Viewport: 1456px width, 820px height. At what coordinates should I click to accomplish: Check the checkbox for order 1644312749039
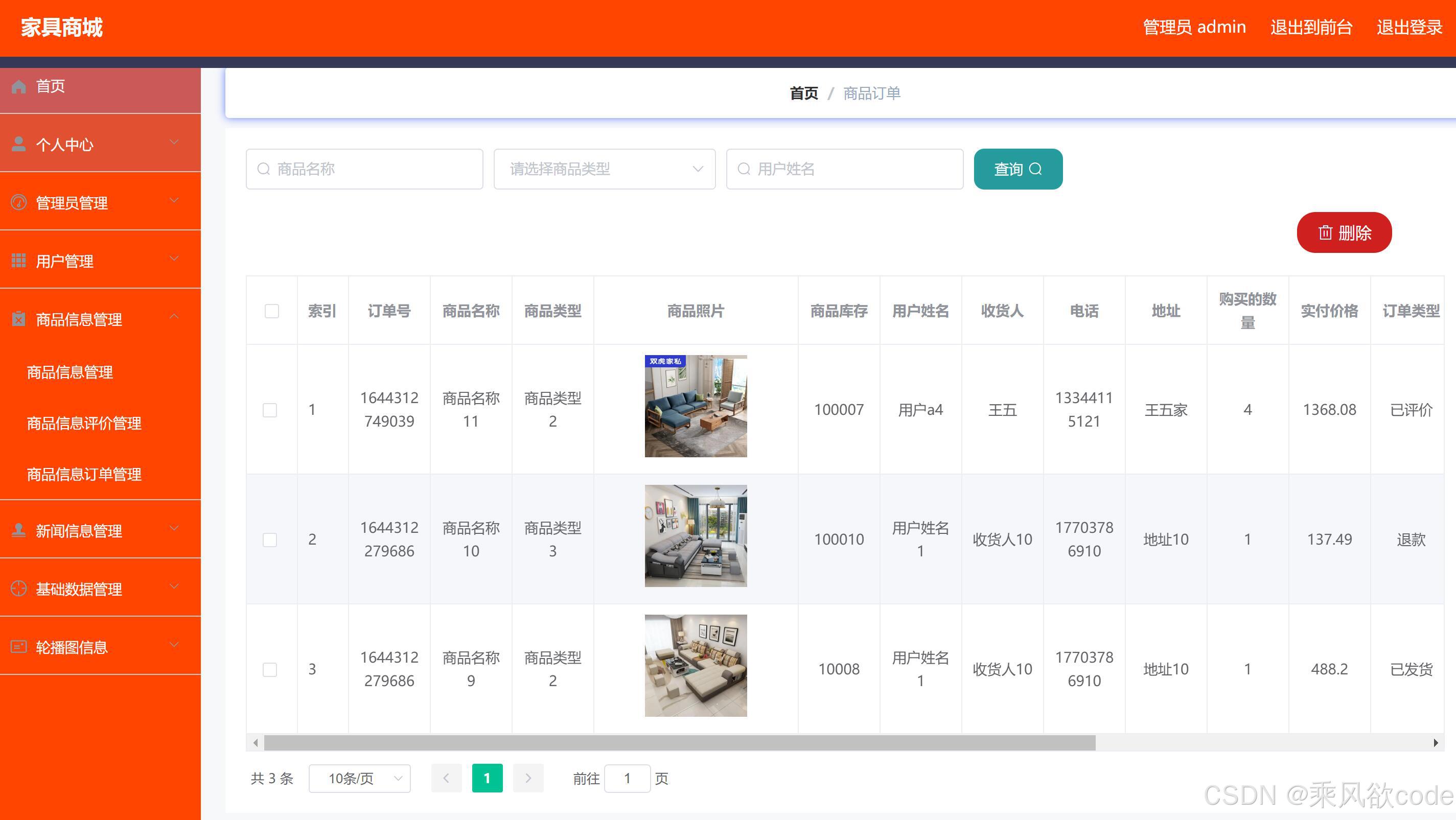pos(270,410)
